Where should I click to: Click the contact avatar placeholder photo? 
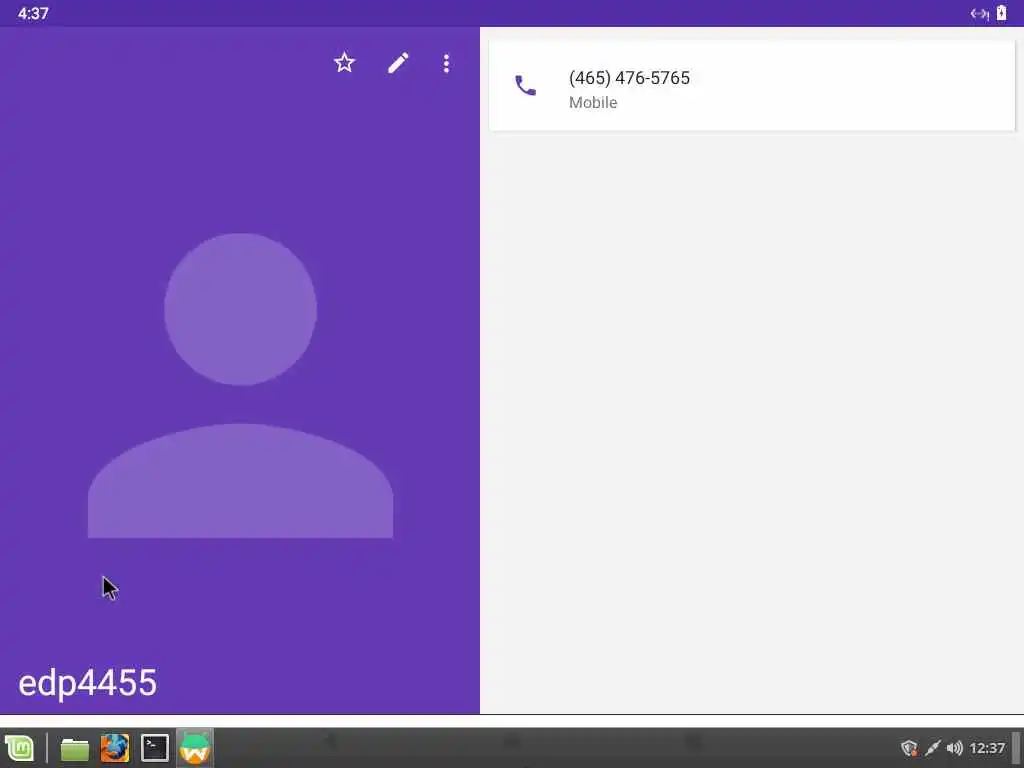[240, 385]
